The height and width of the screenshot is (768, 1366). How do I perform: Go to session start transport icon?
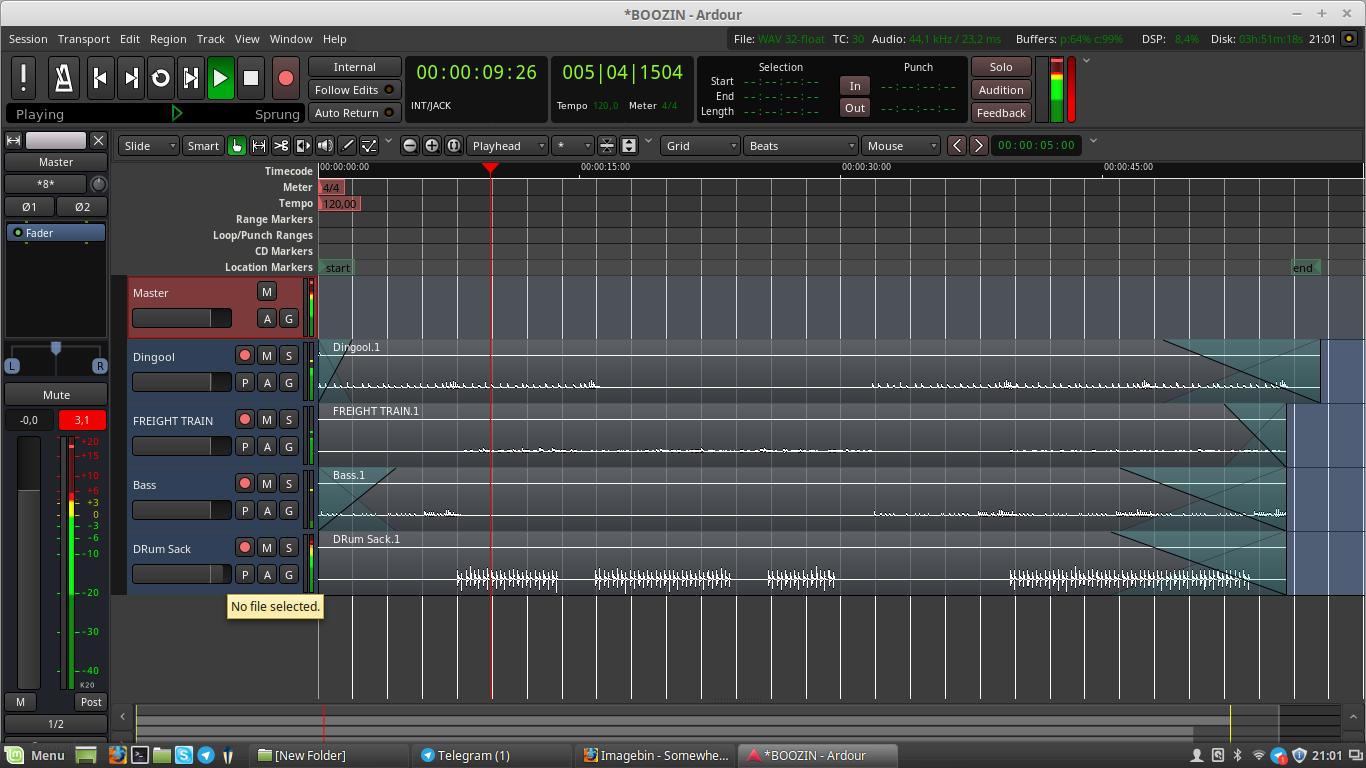click(x=100, y=78)
